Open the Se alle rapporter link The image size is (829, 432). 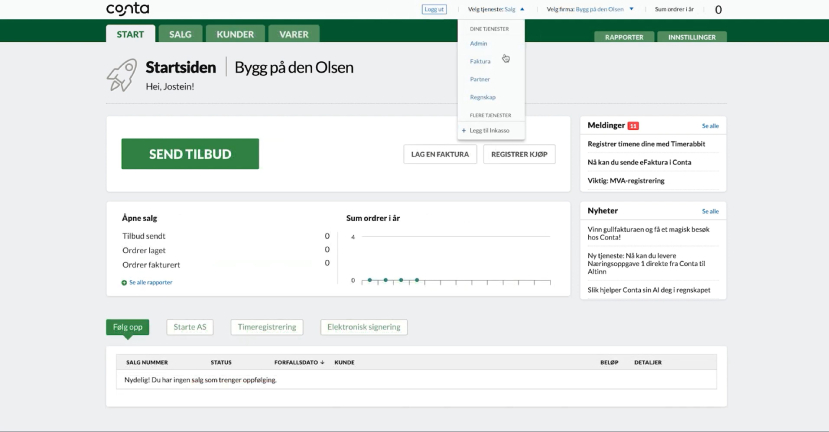coord(151,282)
